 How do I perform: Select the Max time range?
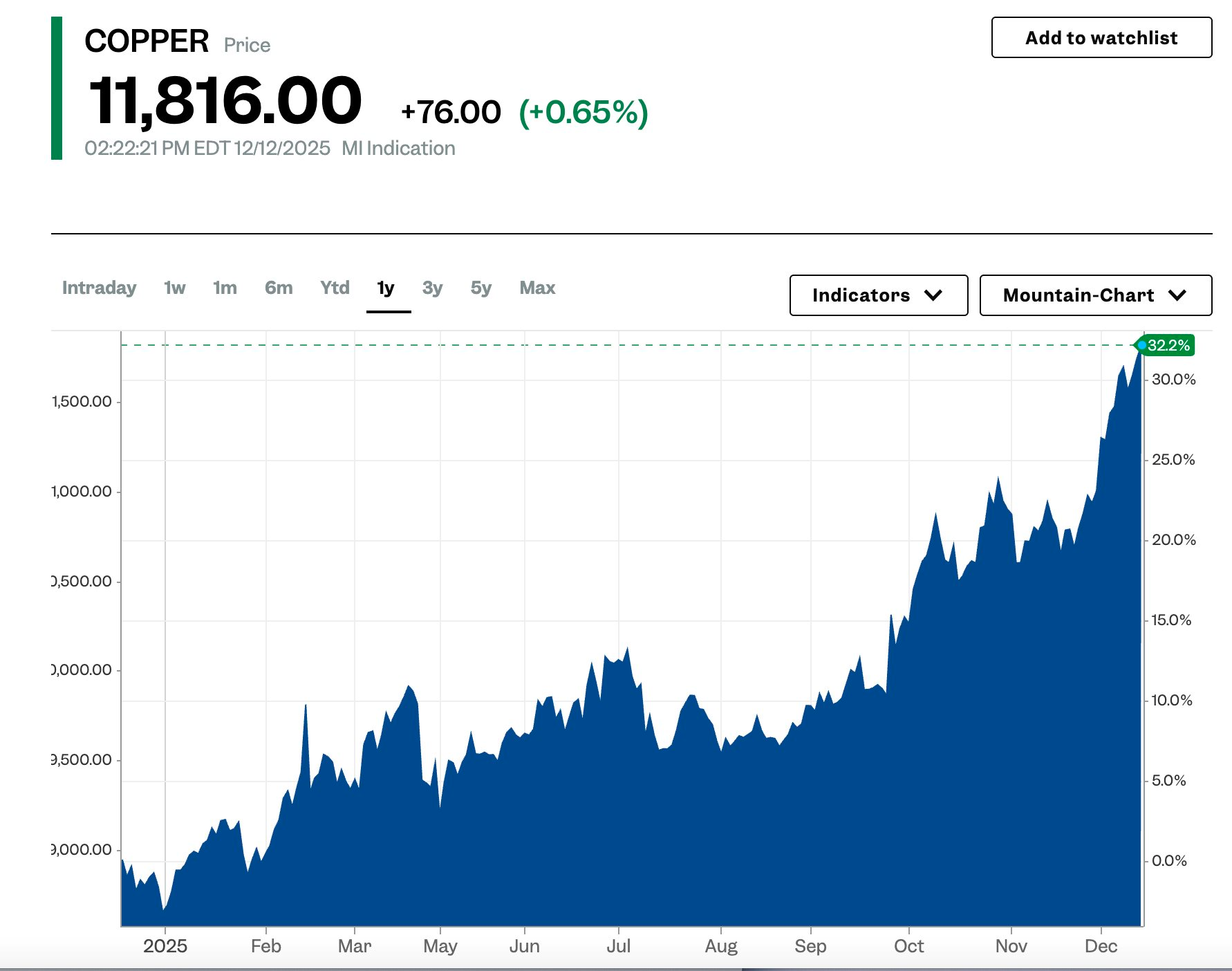click(x=537, y=288)
